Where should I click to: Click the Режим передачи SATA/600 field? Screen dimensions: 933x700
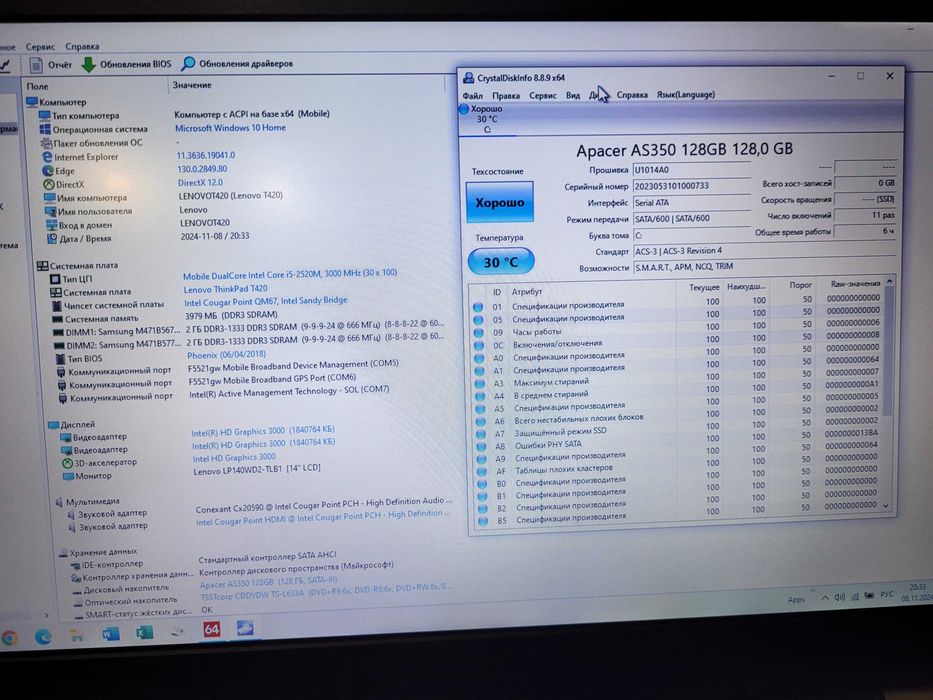tap(691, 218)
